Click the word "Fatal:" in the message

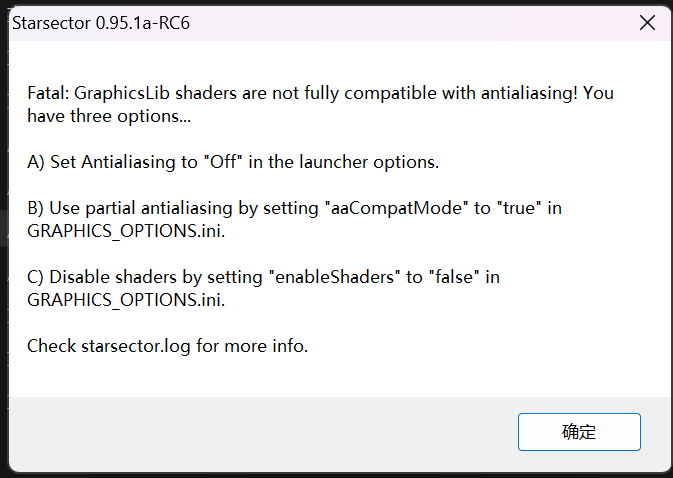(50, 94)
